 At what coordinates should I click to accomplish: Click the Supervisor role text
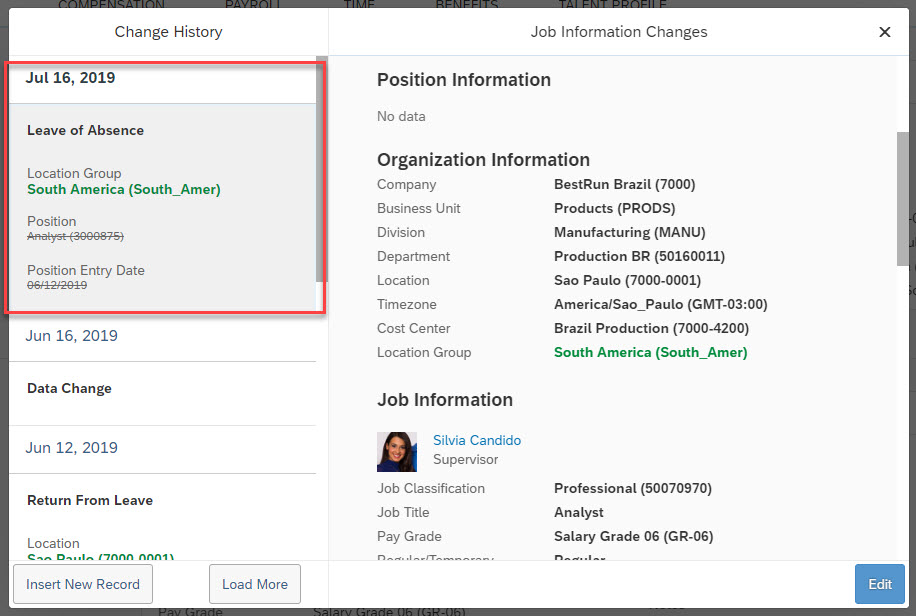[466, 459]
